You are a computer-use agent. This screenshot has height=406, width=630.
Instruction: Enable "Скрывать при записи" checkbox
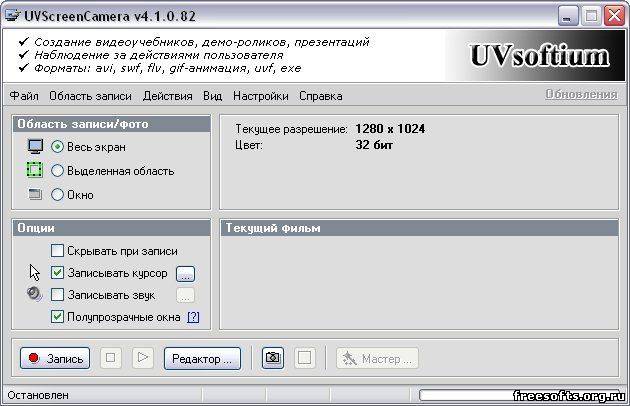pos(57,251)
